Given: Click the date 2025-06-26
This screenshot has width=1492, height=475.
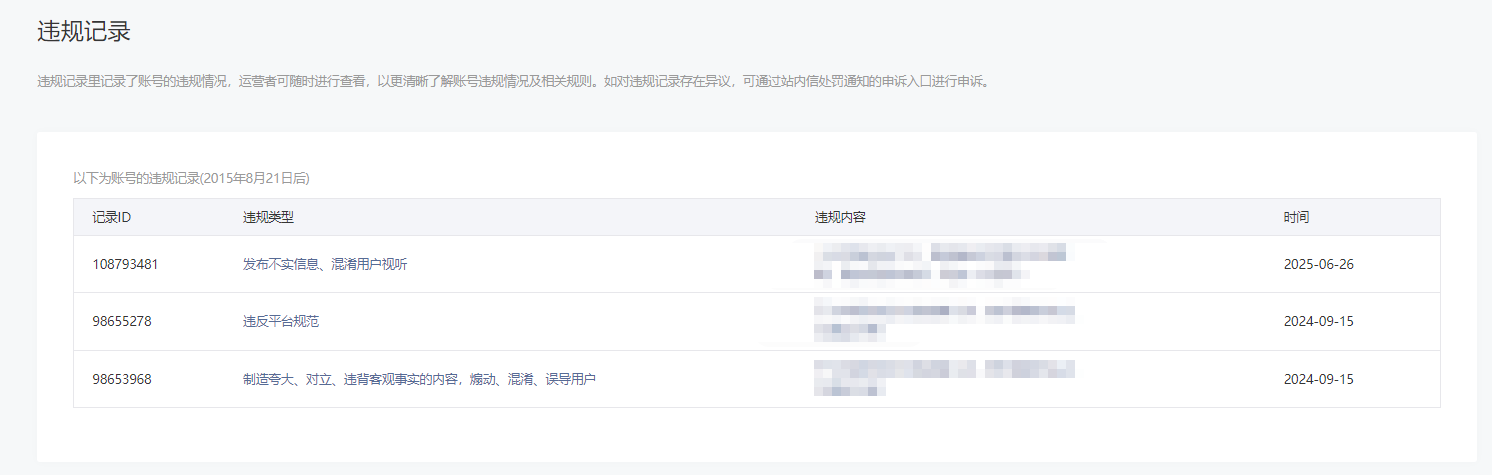Looking at the screenshot, I should 1318,264.
